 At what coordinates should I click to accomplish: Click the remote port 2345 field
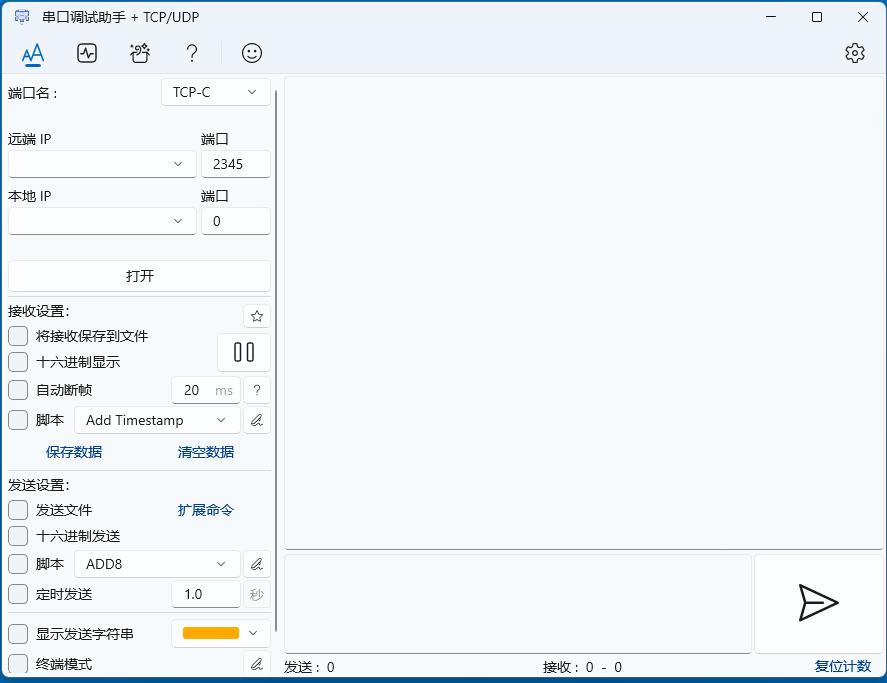(x=235, y=164)
